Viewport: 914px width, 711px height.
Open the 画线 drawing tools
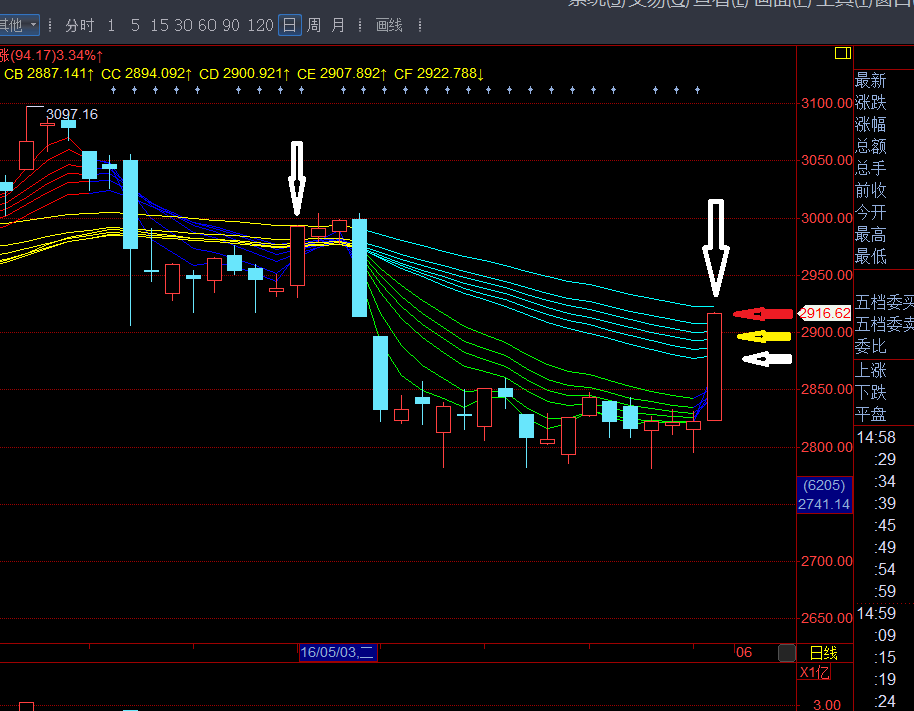[389, 25]
